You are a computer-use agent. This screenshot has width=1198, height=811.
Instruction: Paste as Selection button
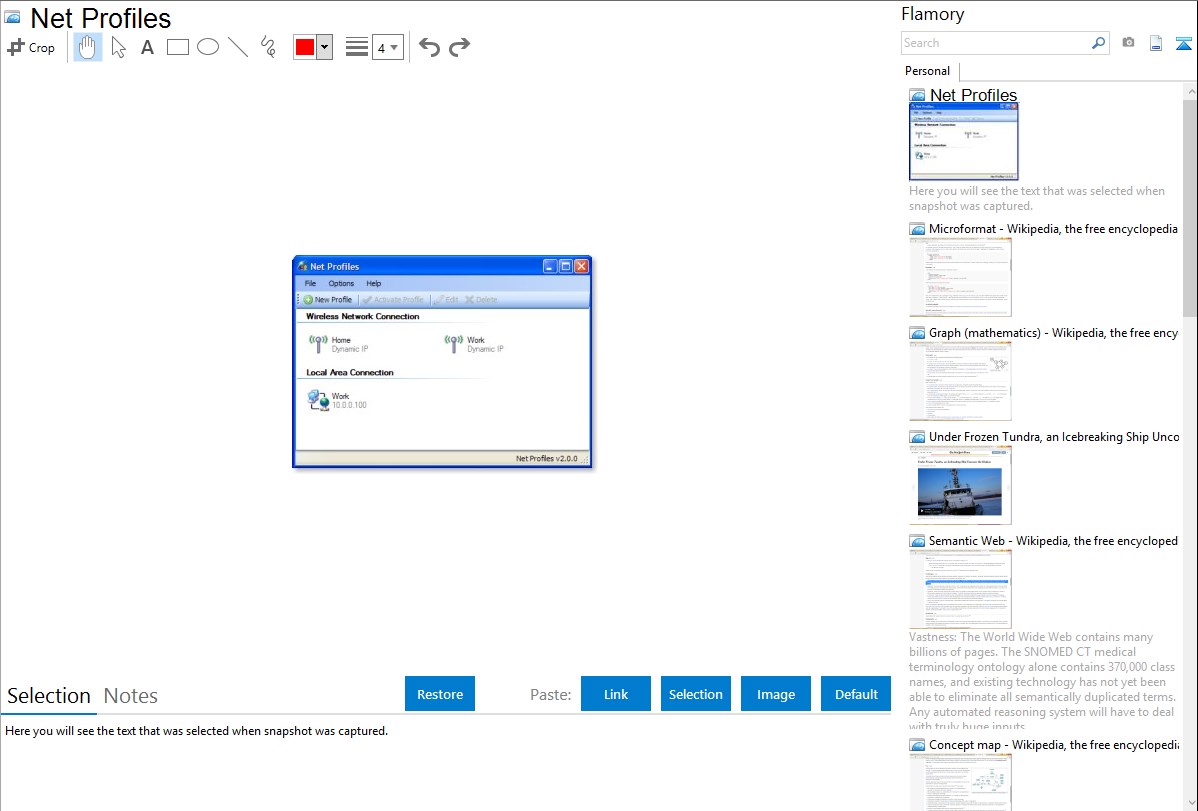695,694
